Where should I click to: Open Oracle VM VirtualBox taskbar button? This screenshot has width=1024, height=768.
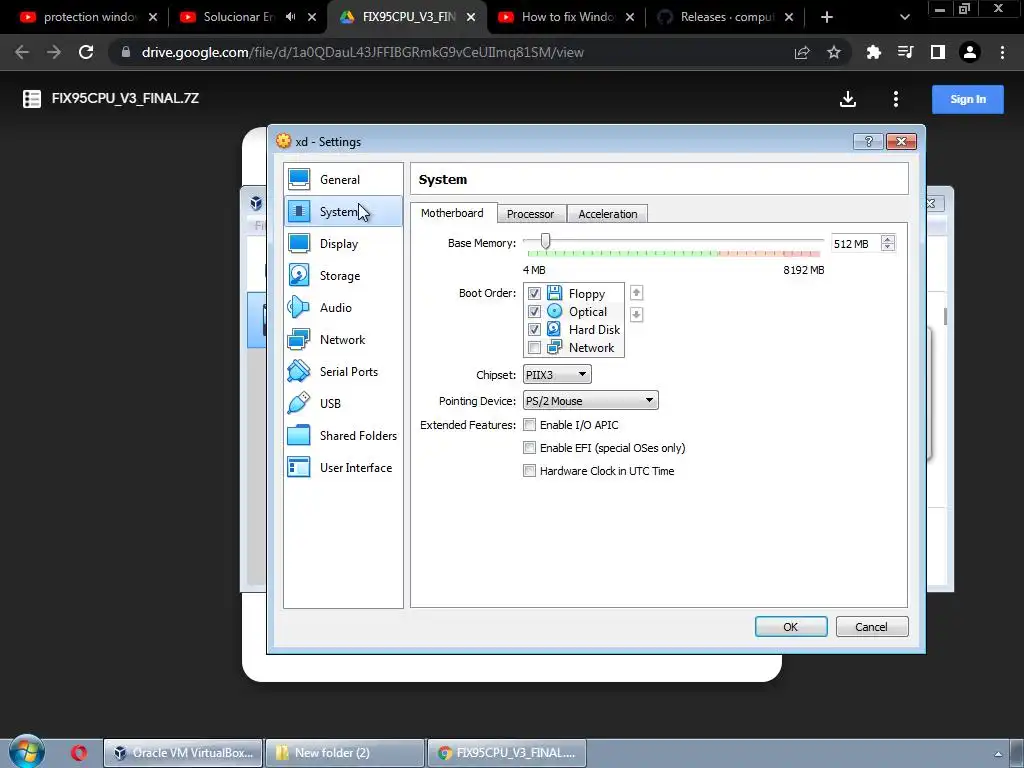coord(184,753)
